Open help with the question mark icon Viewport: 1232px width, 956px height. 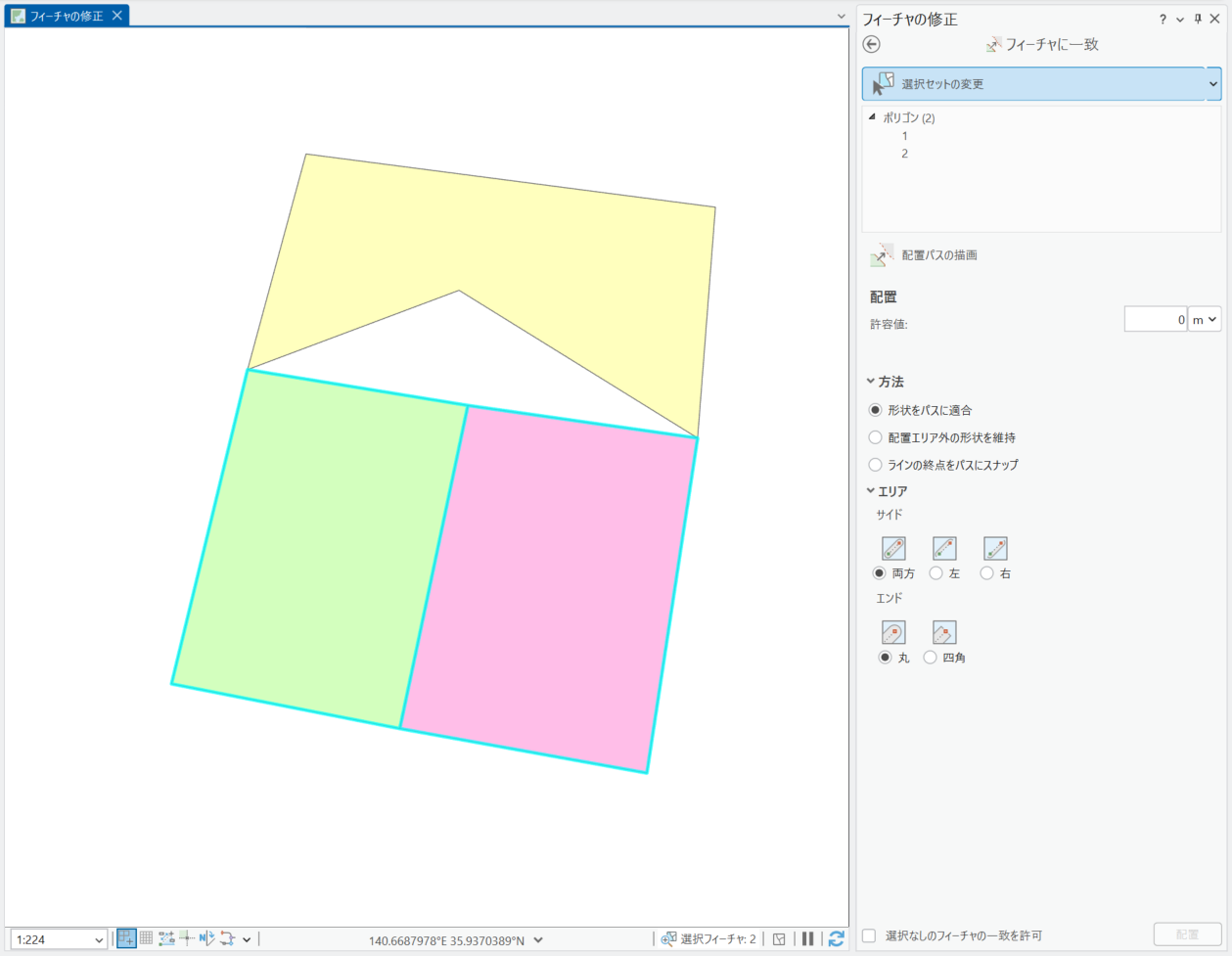coord(1163,19)
